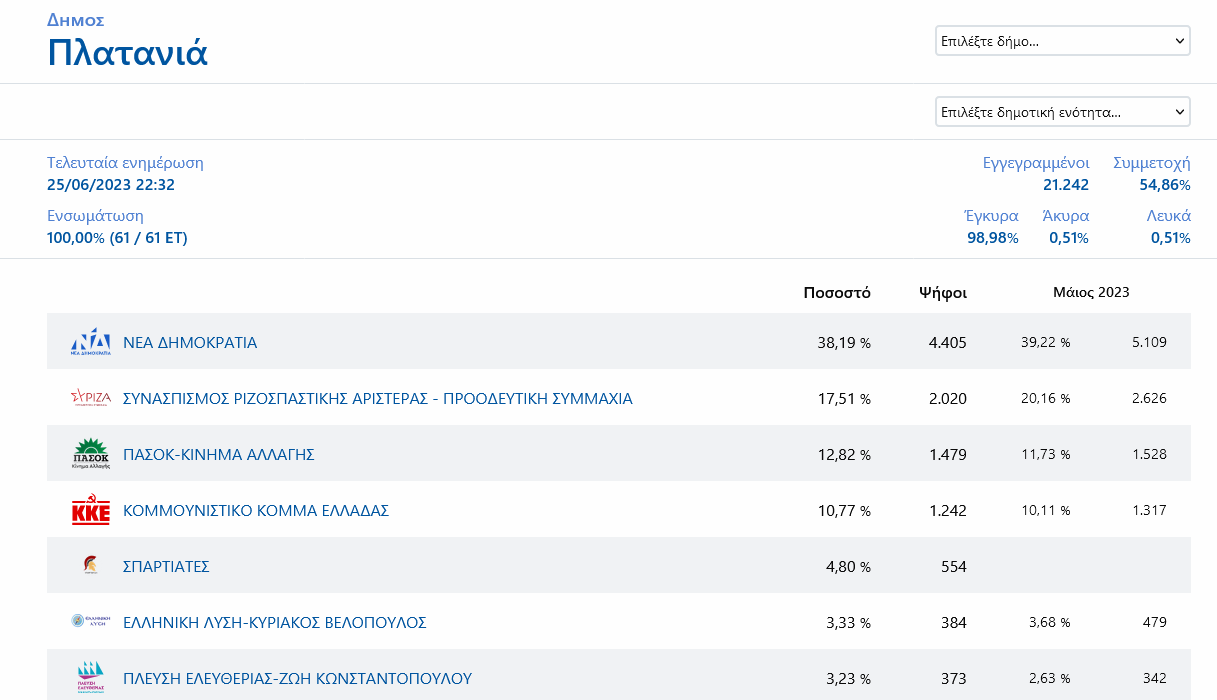Click the 'Ποσοστό' column header
This screenshot has width=1217, height=700.
pyautogui.click(x=837, y=292)
